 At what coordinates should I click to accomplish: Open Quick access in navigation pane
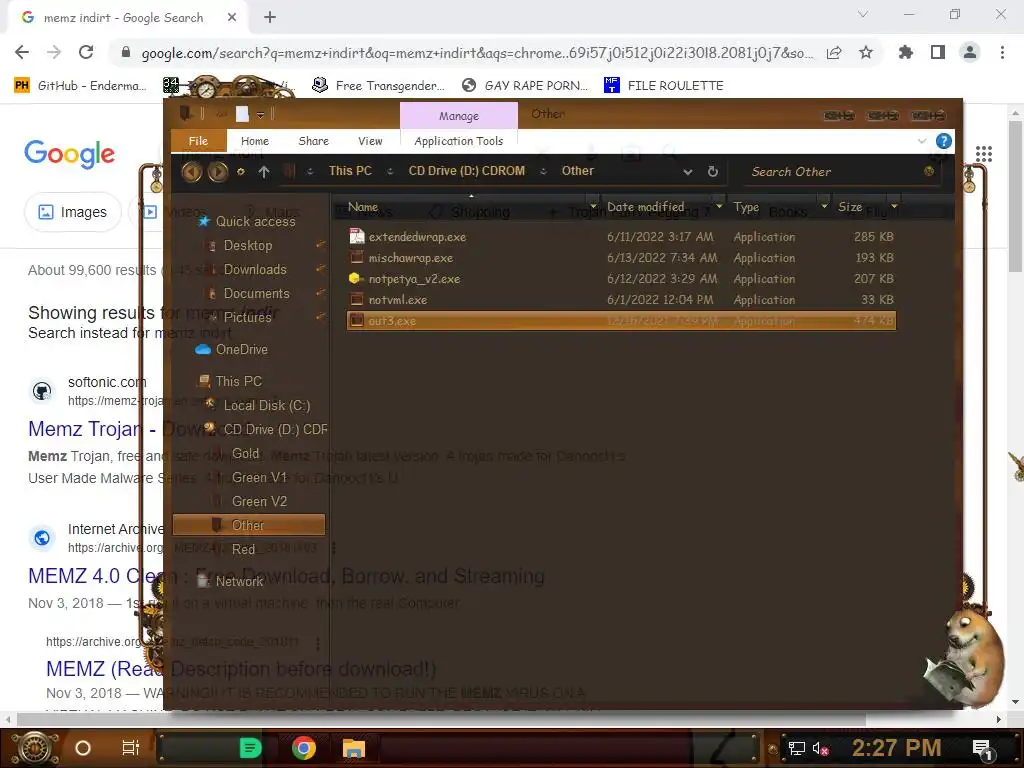(x=255, y=221)
